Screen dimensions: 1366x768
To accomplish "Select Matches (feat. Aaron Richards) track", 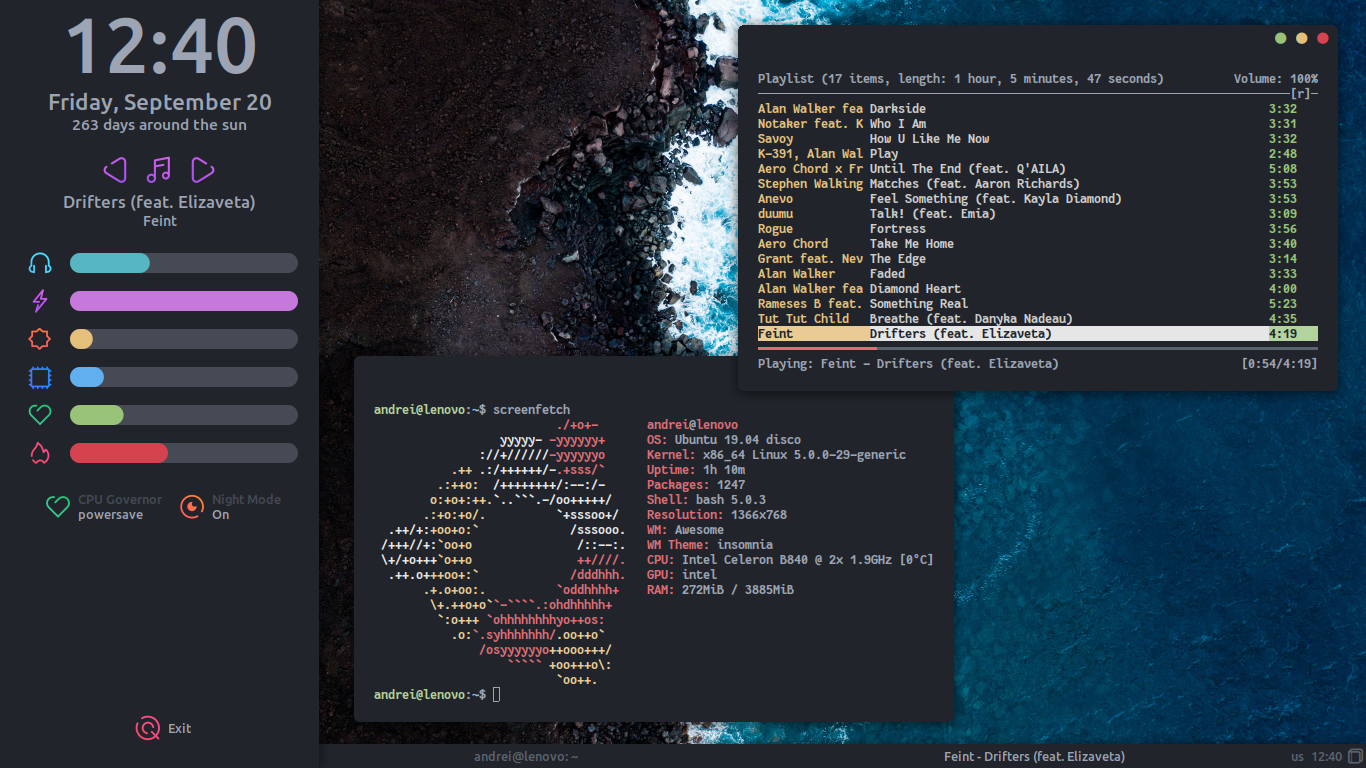I will pyautogui.click(x=1038, y=184).
